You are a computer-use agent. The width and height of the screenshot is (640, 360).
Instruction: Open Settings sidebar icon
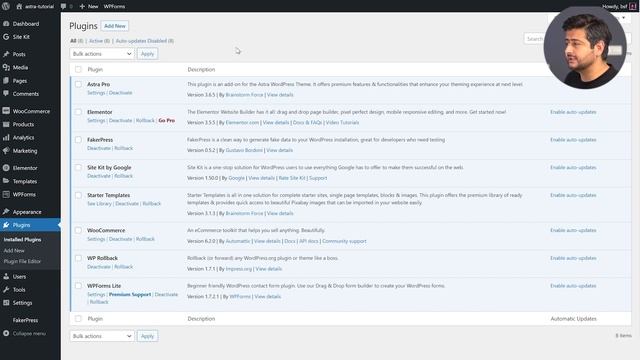(6, 303)
